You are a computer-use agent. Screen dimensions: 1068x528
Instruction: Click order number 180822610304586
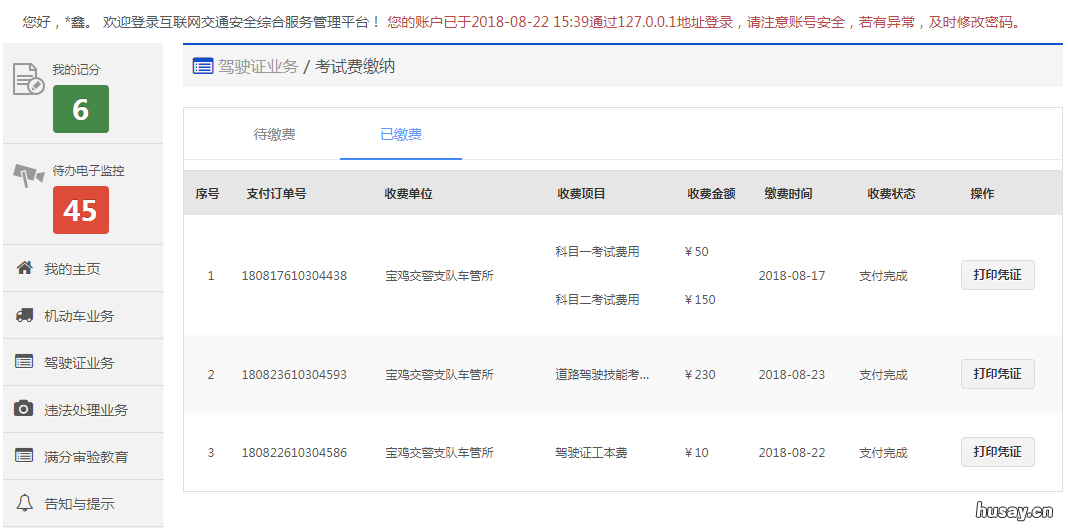[x=294, y=452]
